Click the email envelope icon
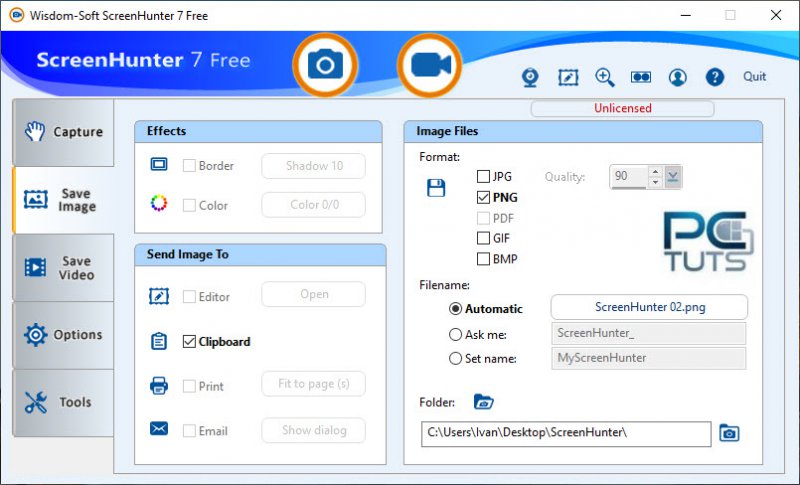 [159, 429]
